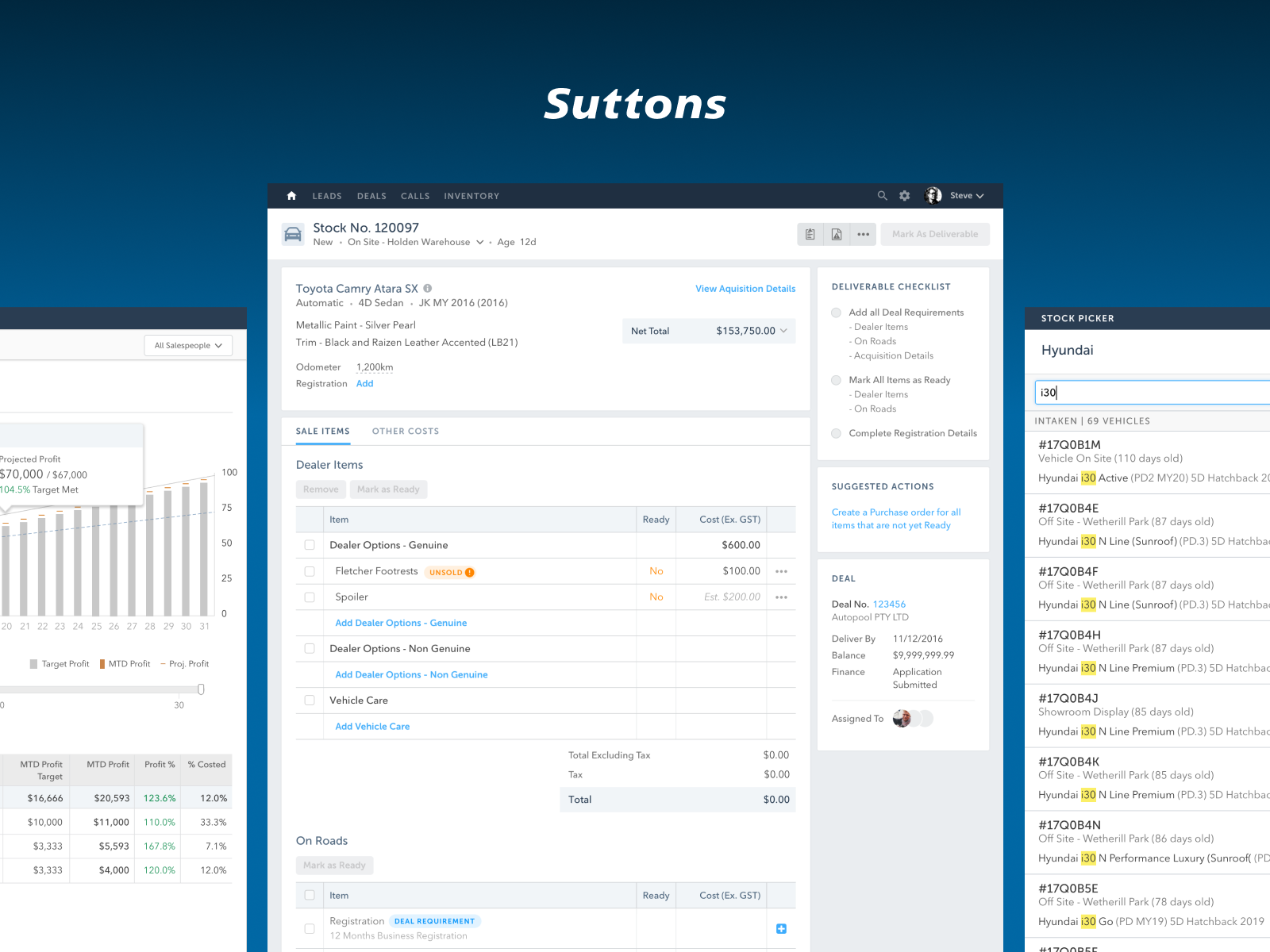This screenshot has height=952, width=1270.
Task: Open the header more options ellipsis
Action: [x=863, y=234]
